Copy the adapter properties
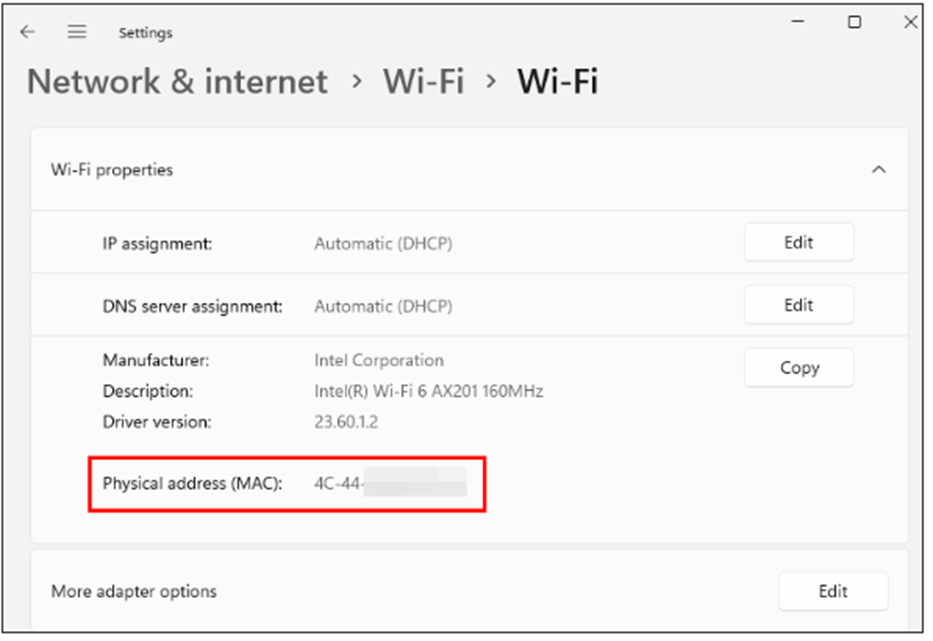Viewport: 933px width, 641px height. [x=798, y=368]
